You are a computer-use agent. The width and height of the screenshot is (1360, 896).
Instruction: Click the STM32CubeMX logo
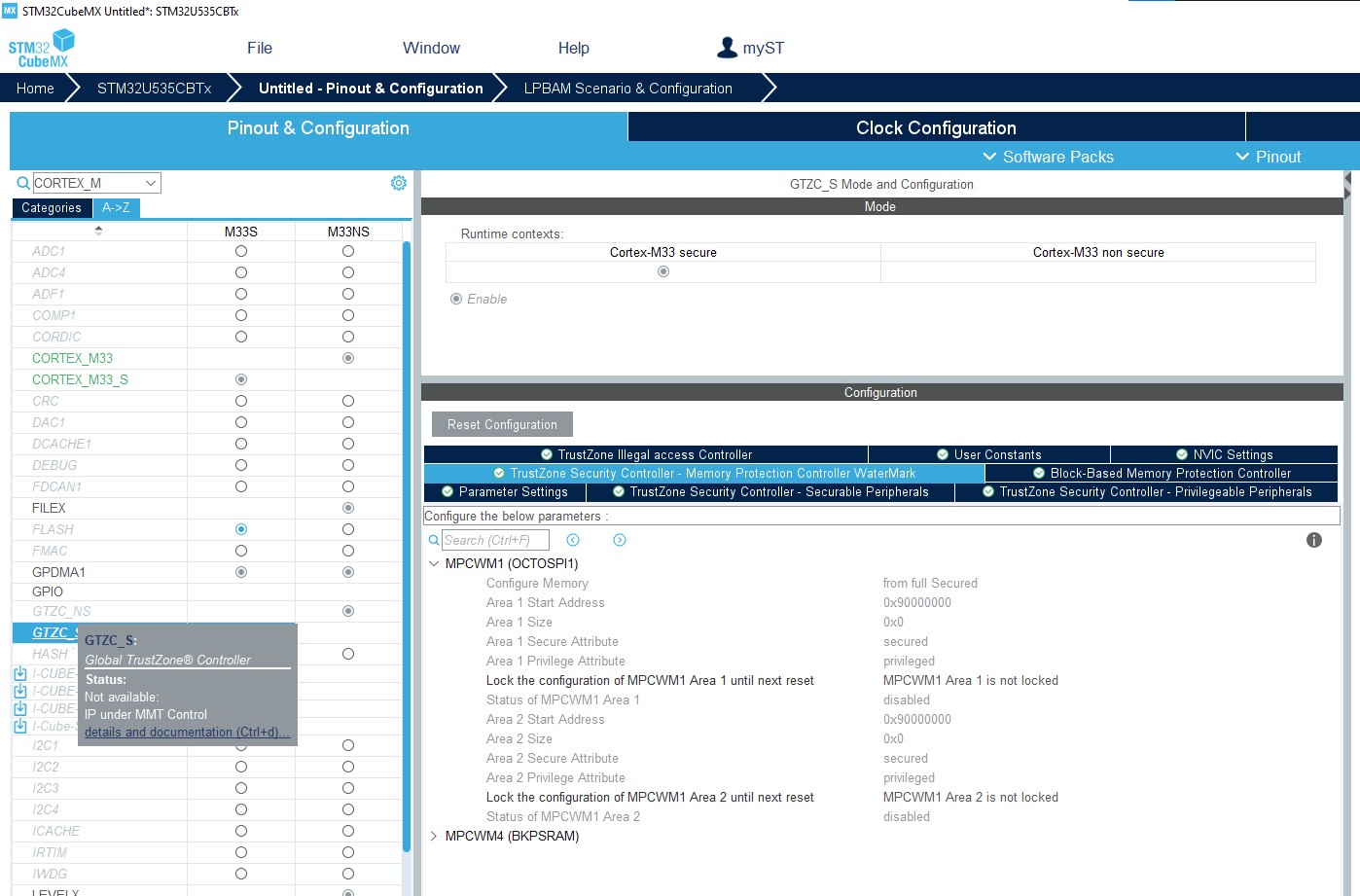(42, 49)
